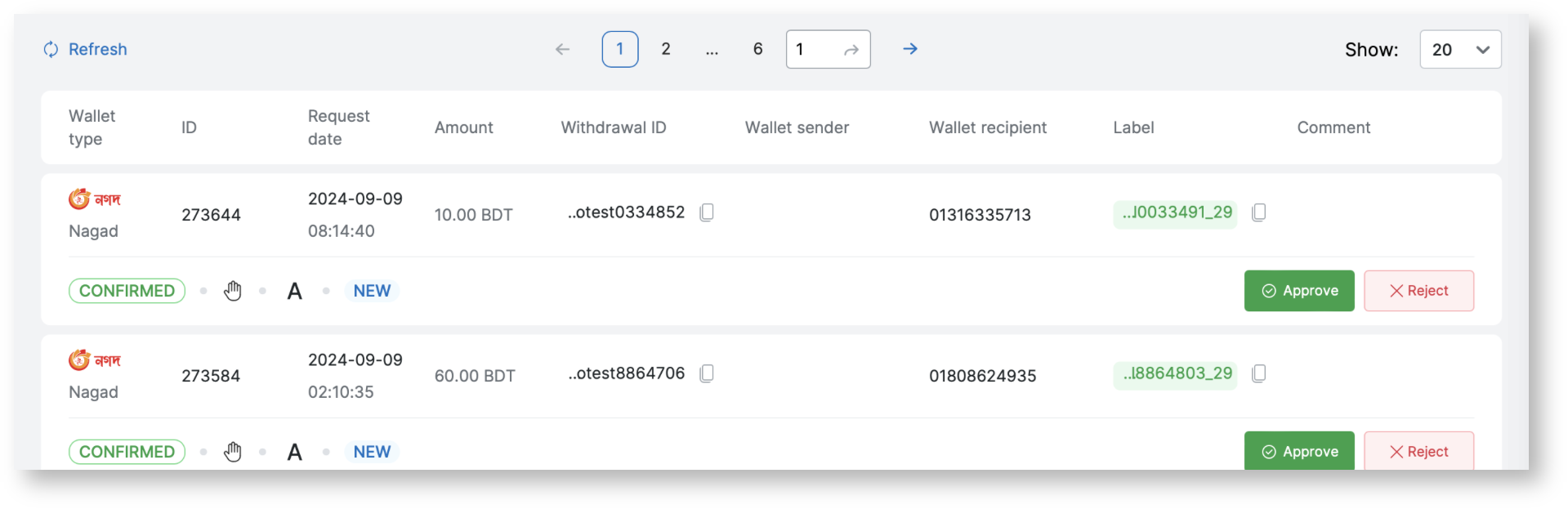
Task: Select page 2 in pagination
Action: click(666, 49)
